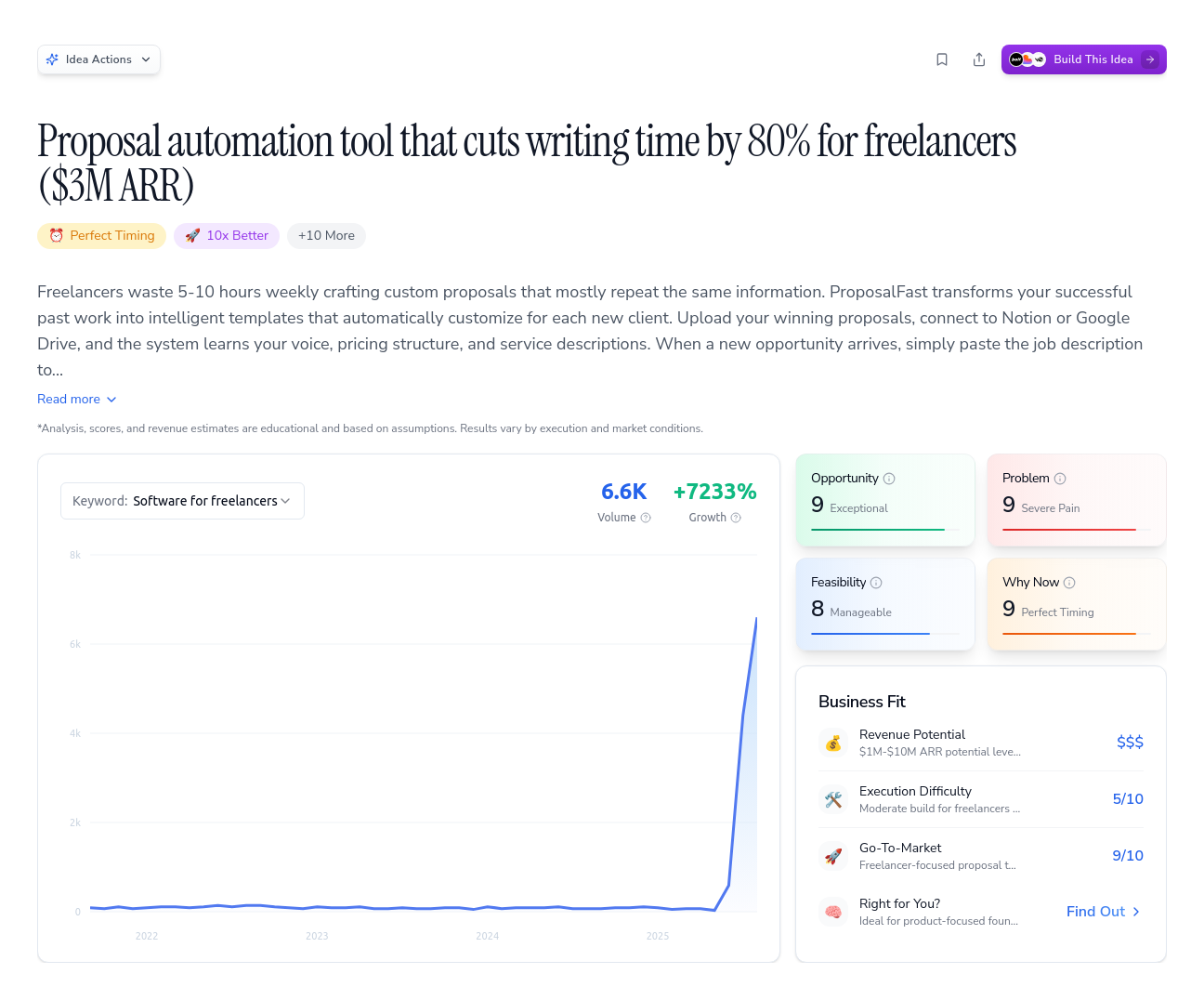The image size is (1204, 1000).
Task: Open the Go-To-Market row
Action: coord(980,856)
